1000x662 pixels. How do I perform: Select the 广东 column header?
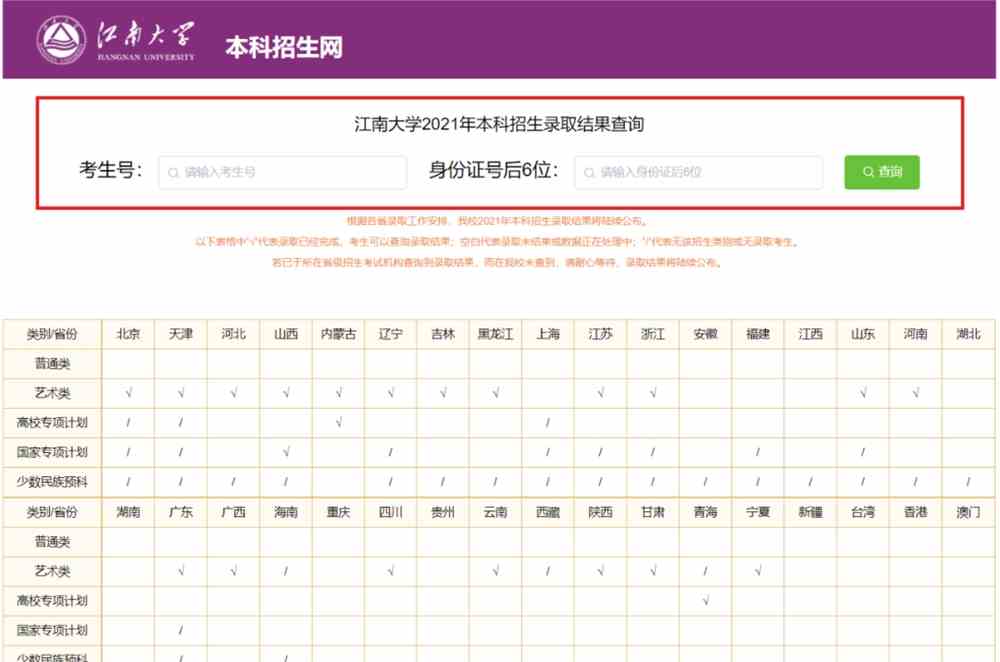pos(181,511)
